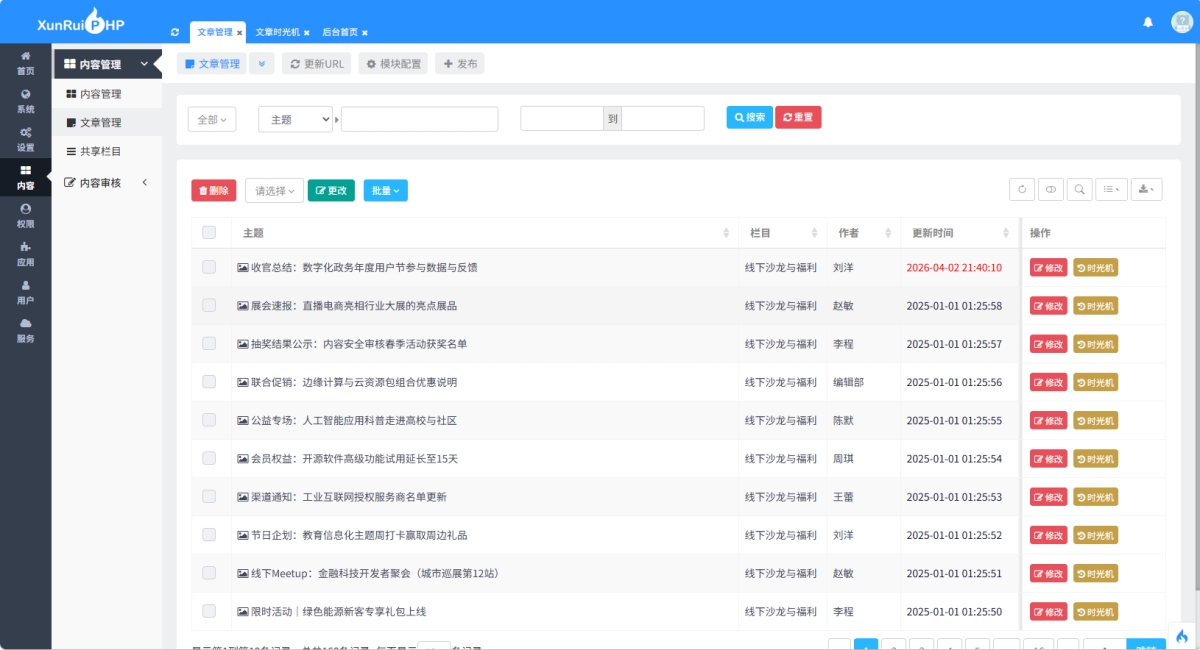Open the 批量 batch actions dropdown
This screenshot has height=650, width=1200.
tap(385, 189)
